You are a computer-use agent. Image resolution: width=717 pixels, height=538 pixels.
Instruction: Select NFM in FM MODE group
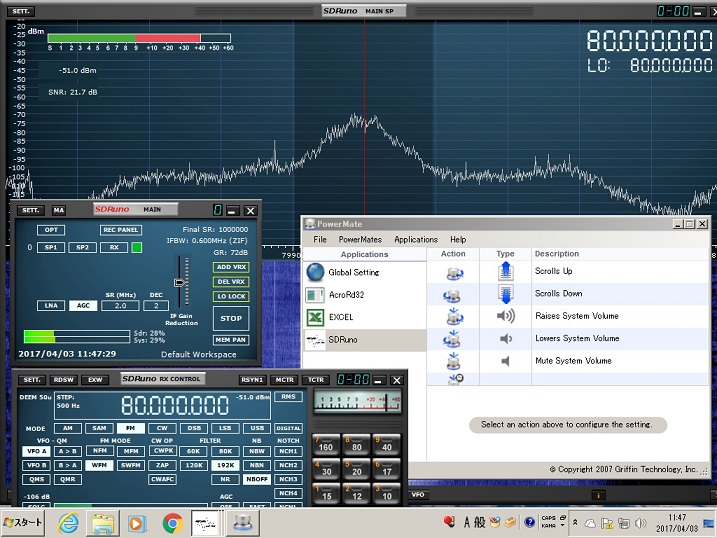pos(100,451)
